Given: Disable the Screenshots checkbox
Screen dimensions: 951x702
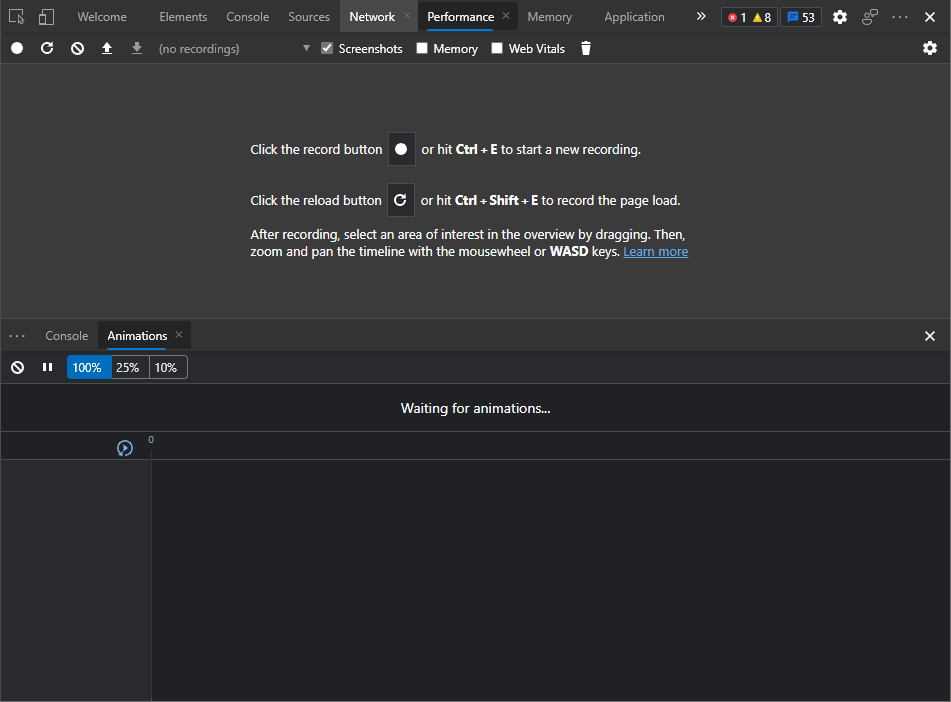Looking at the screenshot, I should click(327, 48).
